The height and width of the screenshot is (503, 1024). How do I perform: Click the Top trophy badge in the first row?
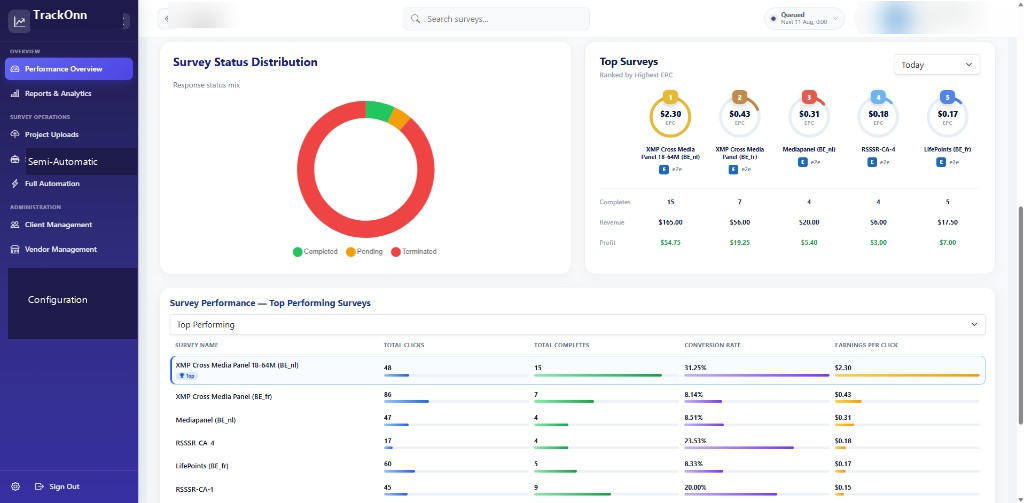point(187,376)
